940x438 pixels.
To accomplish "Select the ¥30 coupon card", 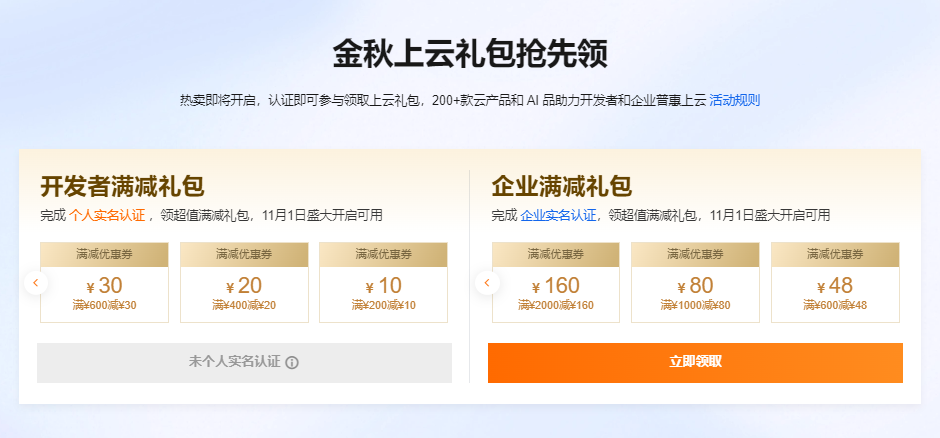I will tap(104, 282).
